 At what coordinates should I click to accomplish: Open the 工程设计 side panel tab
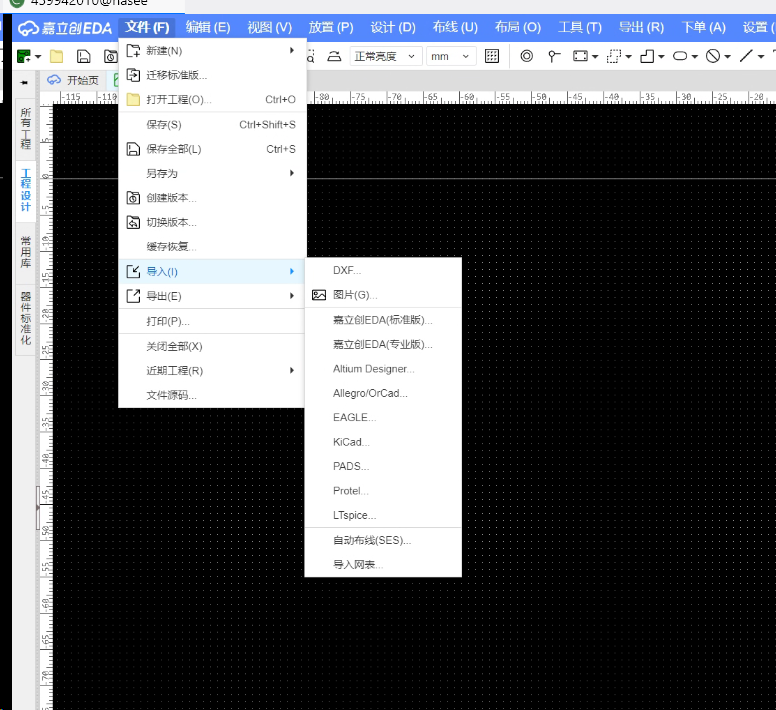26,190
